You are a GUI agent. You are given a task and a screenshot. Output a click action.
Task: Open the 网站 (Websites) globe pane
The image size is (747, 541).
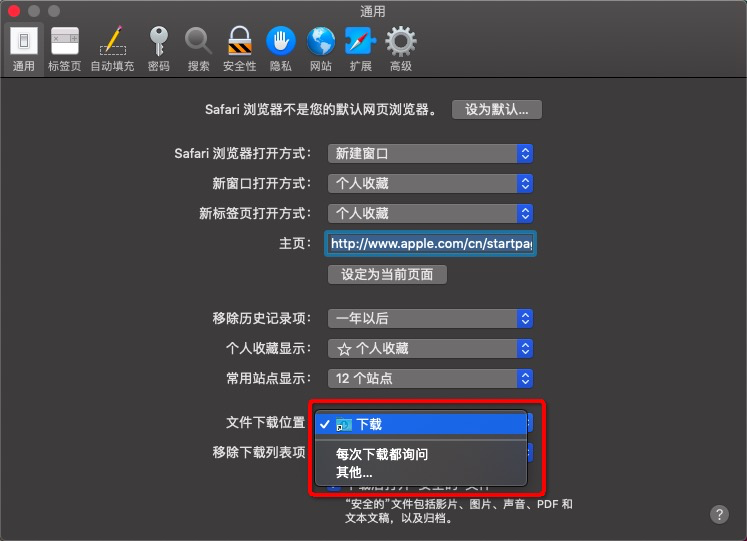pos(321,50)
